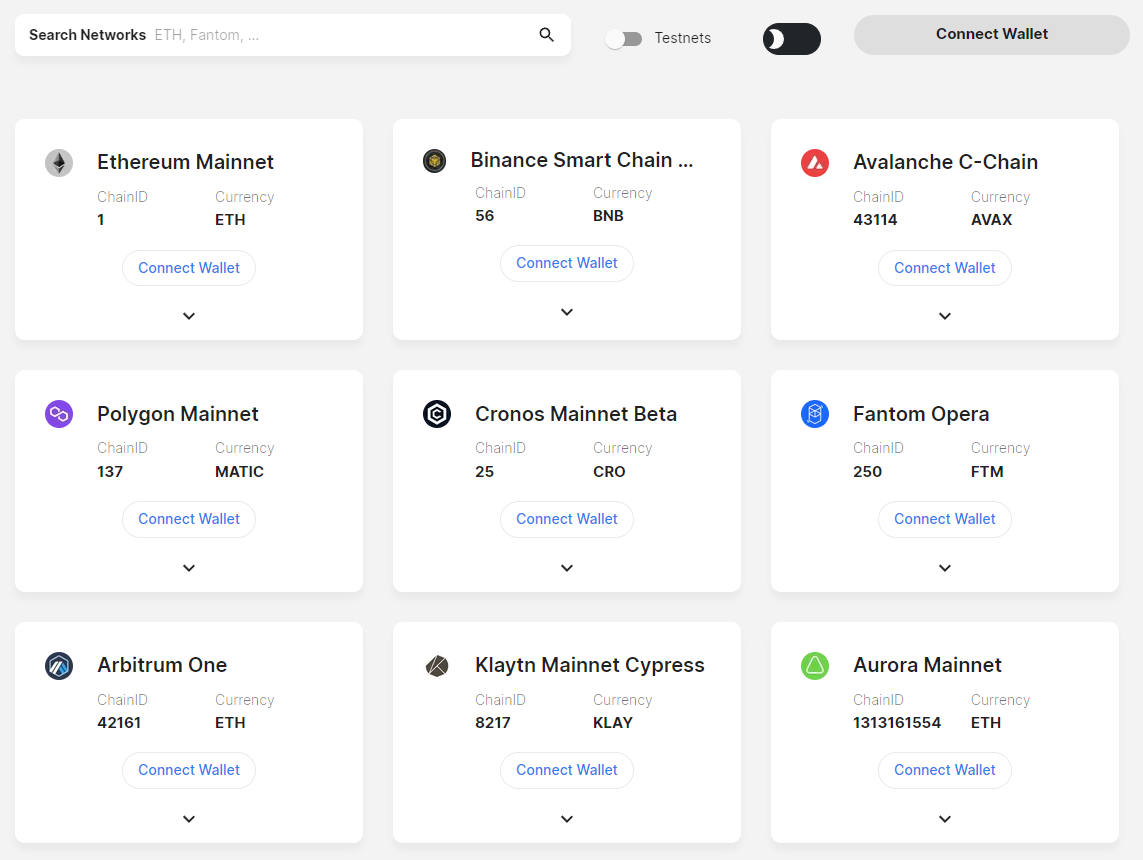1143x860 pixels.
Task: Click the Arbitrum One logo icon
Action: (59, 666)
